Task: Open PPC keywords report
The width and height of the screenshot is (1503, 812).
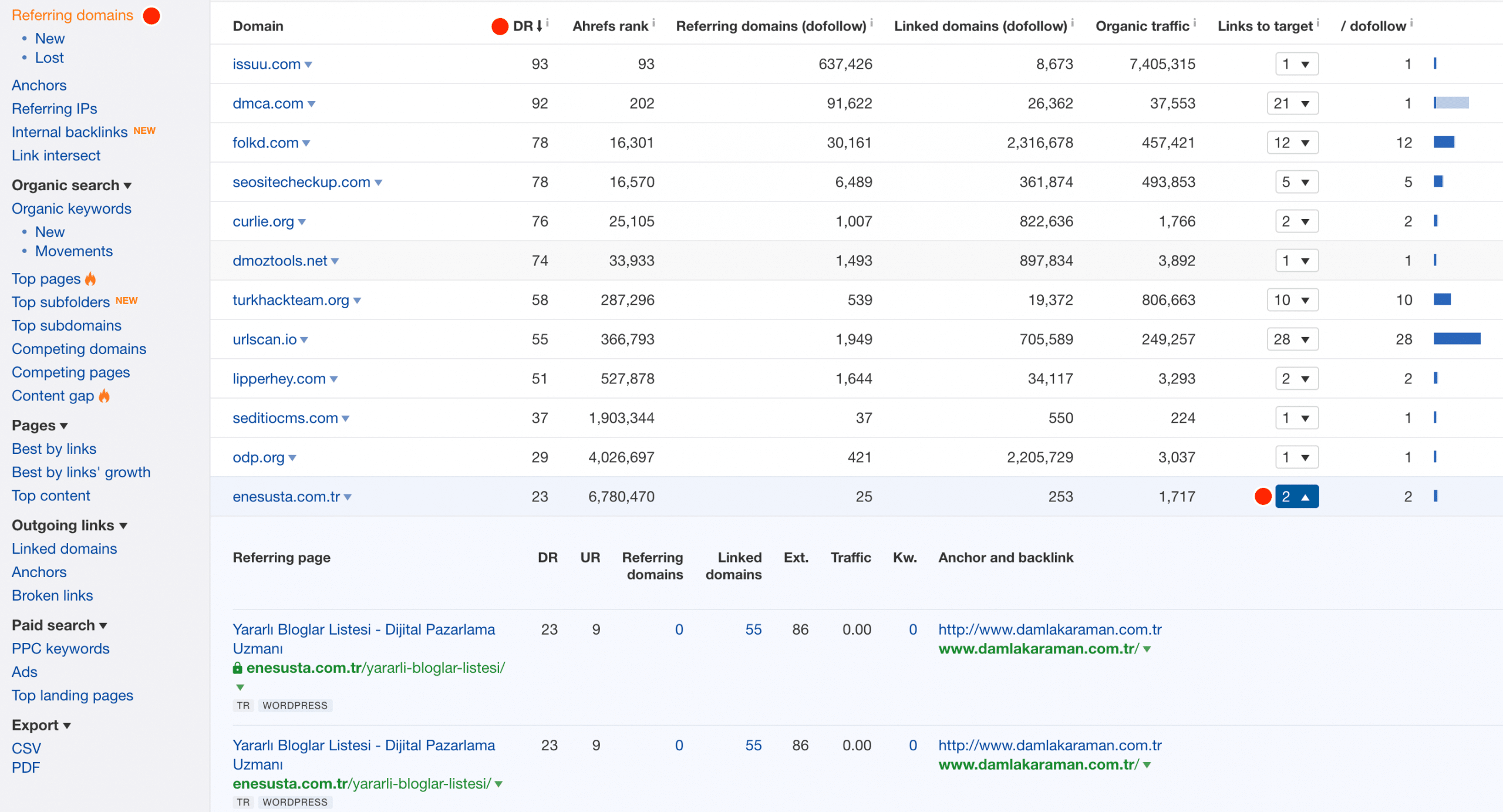Action: [60, 648]
